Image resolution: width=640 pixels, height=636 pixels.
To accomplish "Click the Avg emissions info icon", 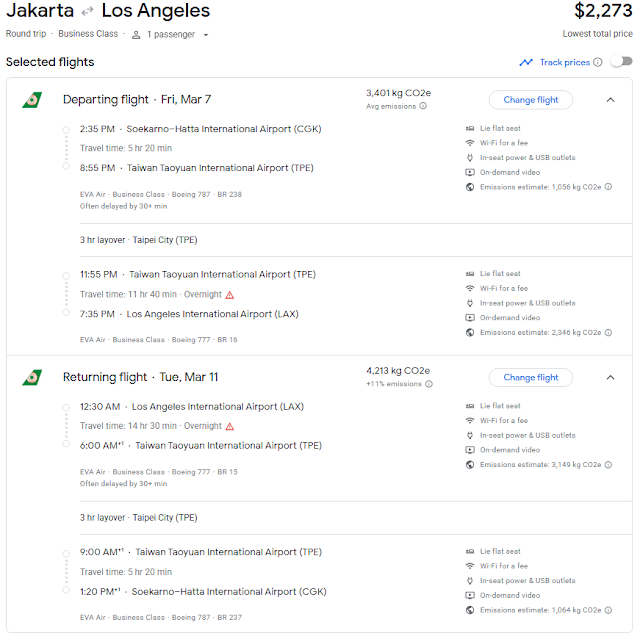I will tap(423, 106).
